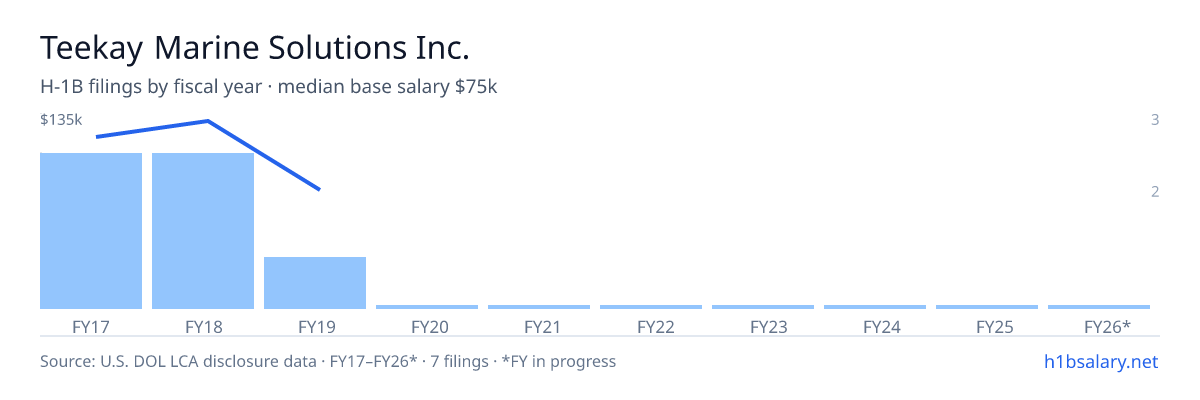
Task: Click the salary line end at FY19
Action: point(319,189)
